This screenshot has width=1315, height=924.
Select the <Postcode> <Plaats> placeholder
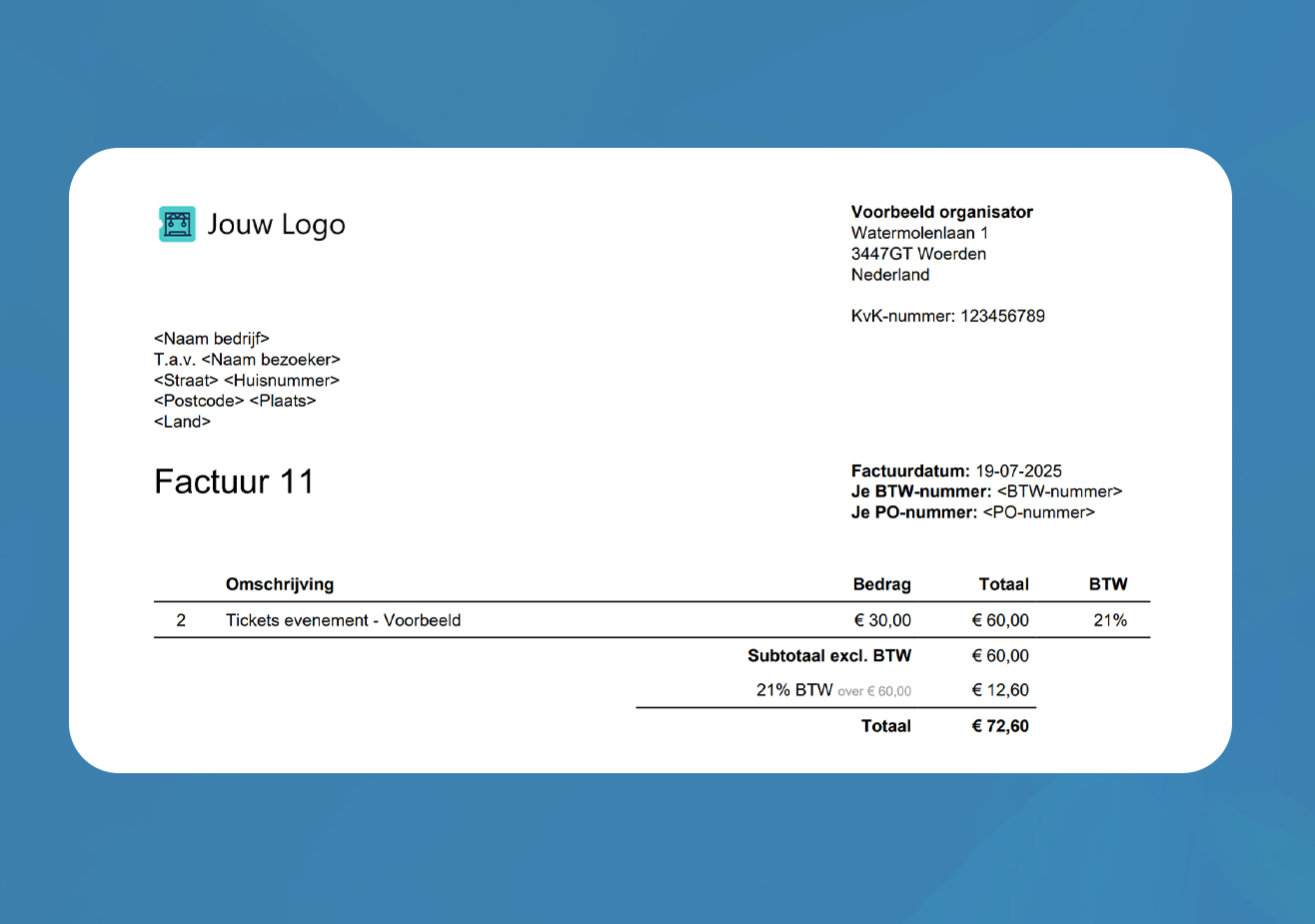235,401
